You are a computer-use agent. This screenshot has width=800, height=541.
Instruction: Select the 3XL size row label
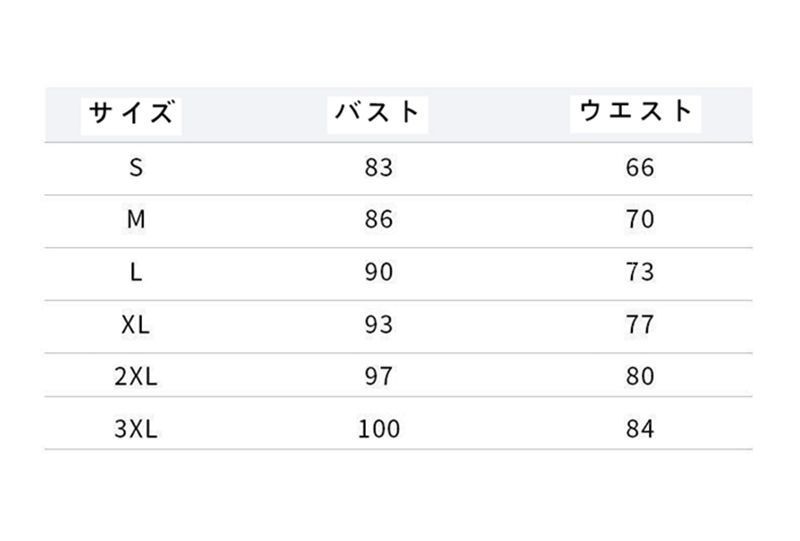pyautogui.click(x=137, y=430)
